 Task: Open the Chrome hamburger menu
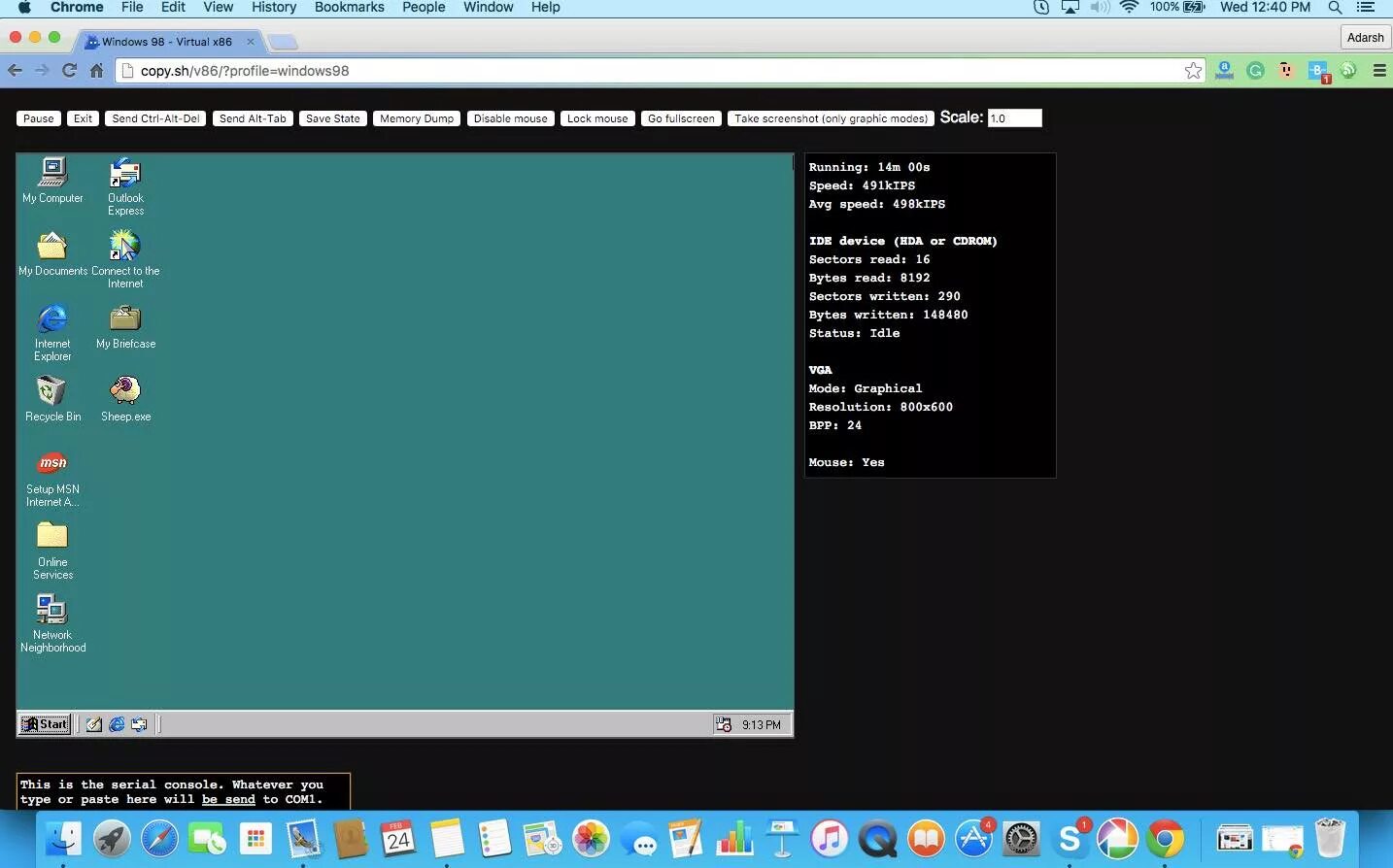[x=1379, y=71]
